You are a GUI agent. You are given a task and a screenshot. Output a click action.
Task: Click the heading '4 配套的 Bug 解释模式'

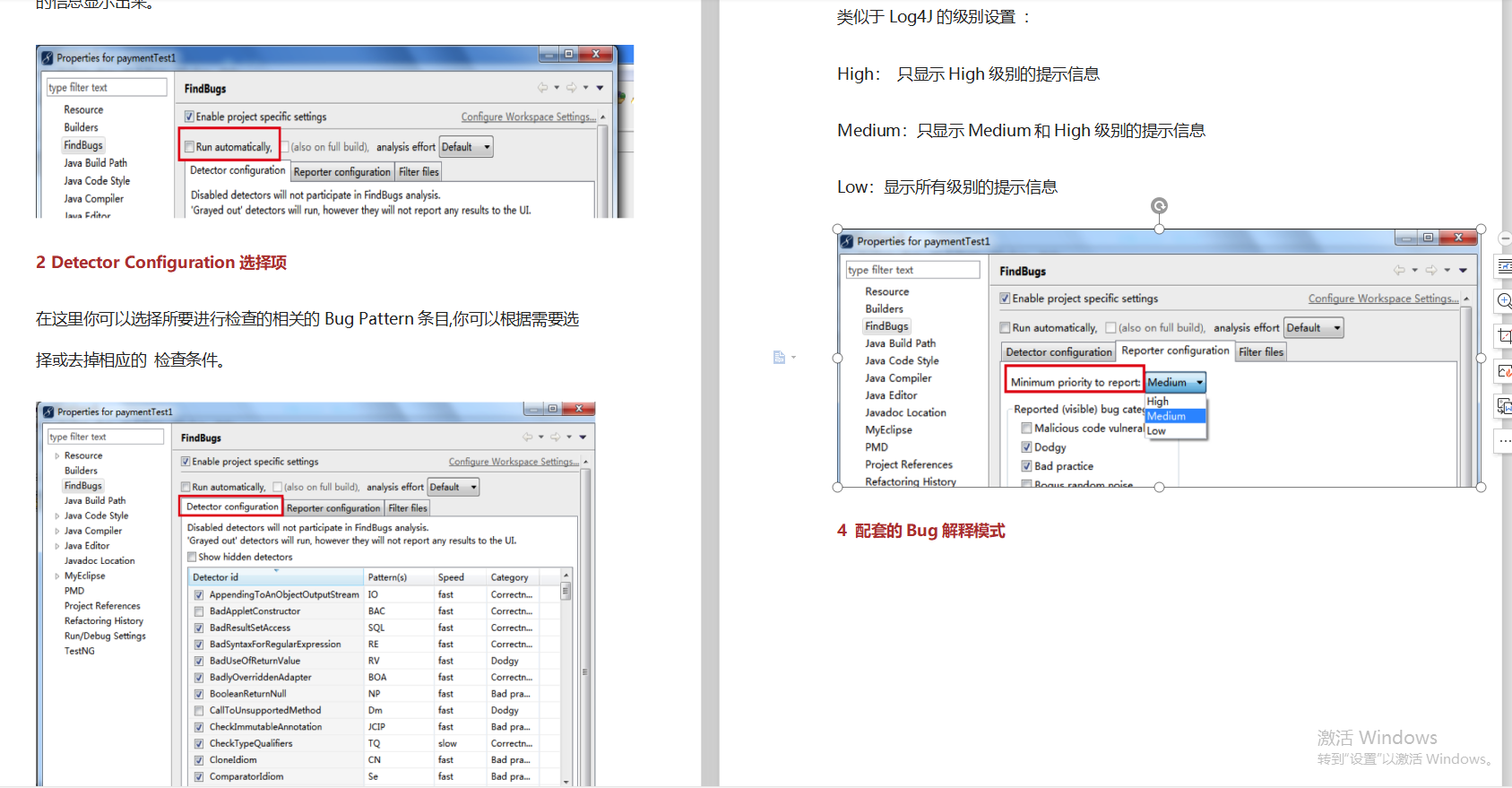(920, 531)
